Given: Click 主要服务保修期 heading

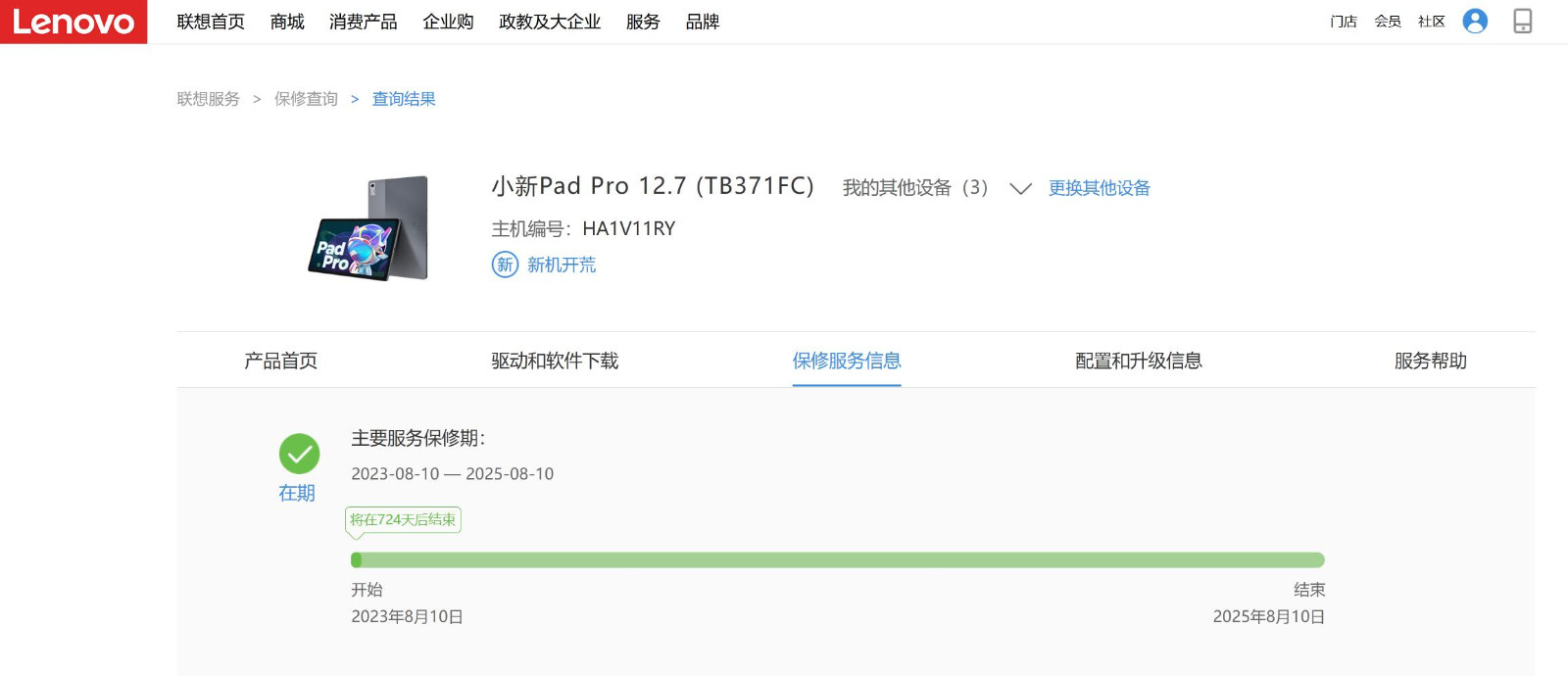Looking at the screenshot, I should point(418,438).
